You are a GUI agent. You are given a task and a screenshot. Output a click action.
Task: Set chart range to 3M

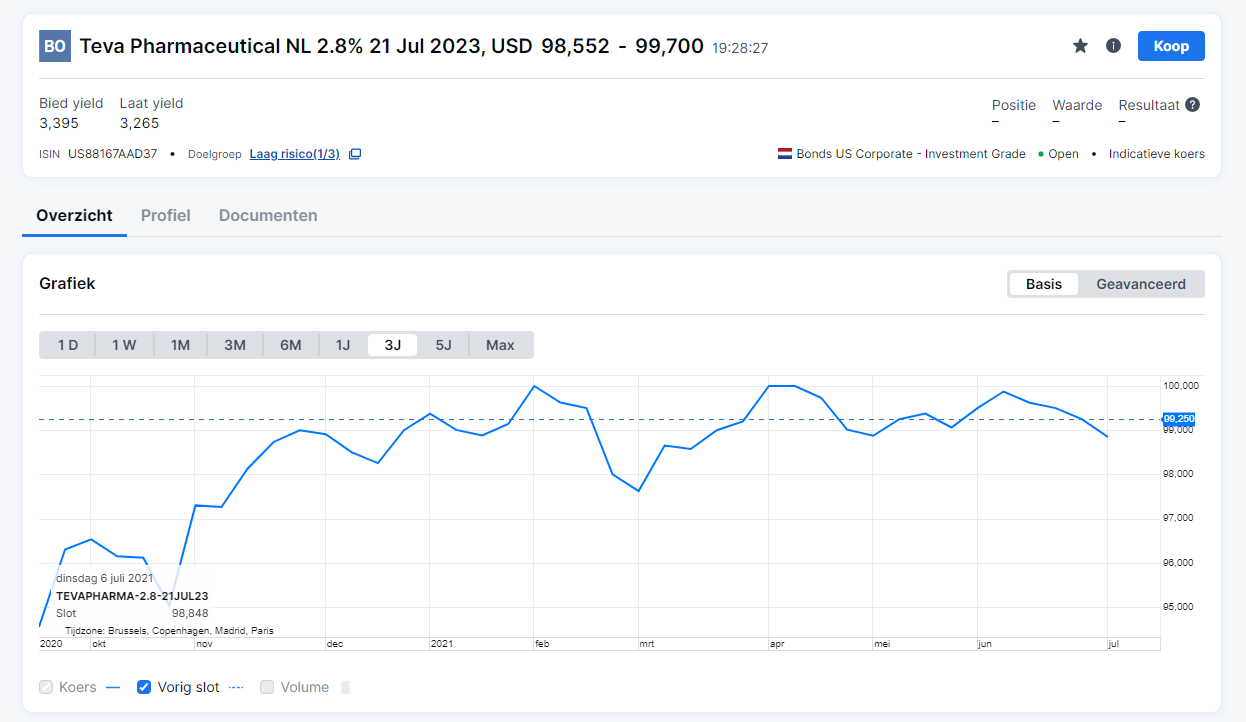pos(235,345)
